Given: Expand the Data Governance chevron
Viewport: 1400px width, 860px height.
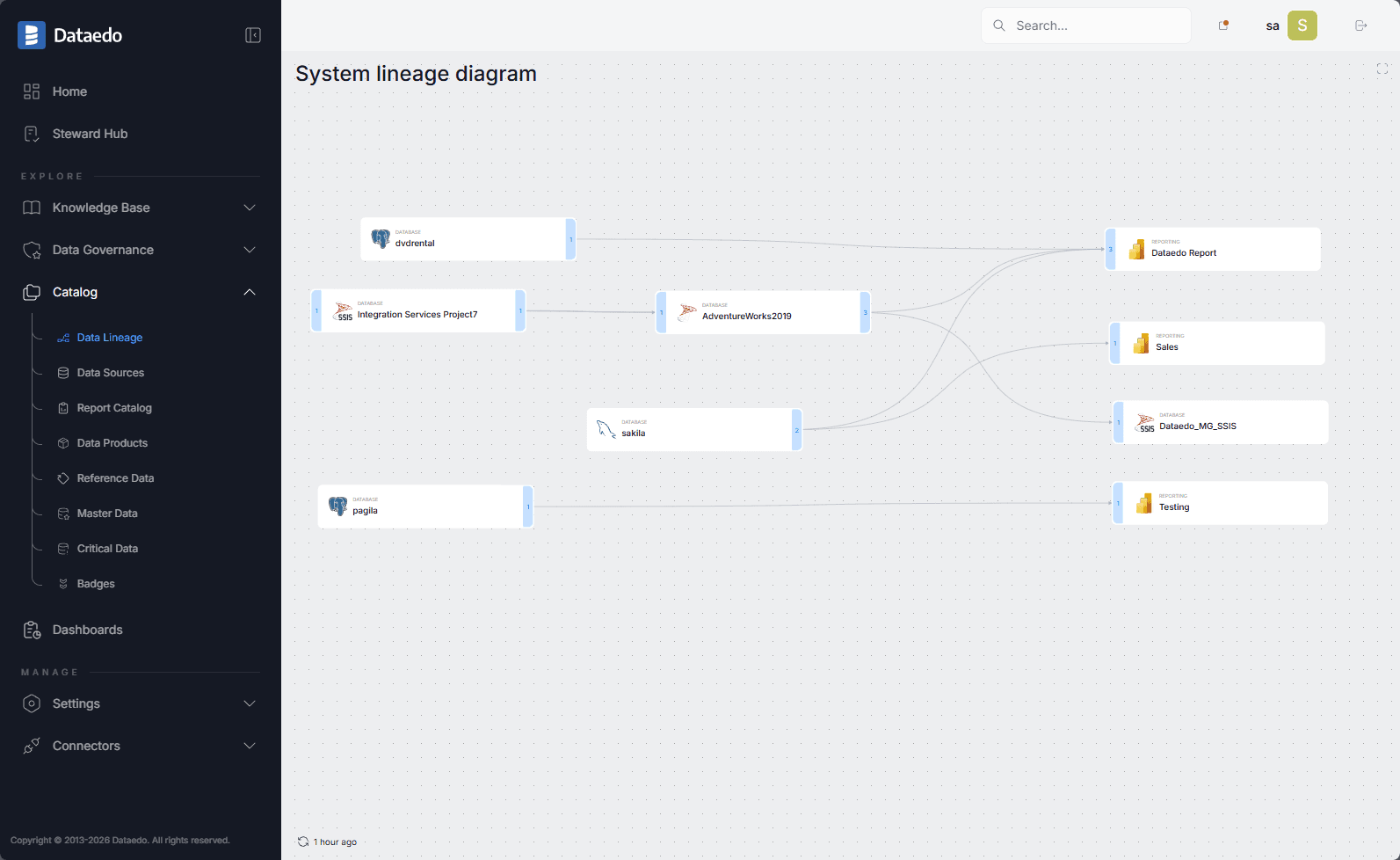Looking at the screenshot, I should click(250, 250).
